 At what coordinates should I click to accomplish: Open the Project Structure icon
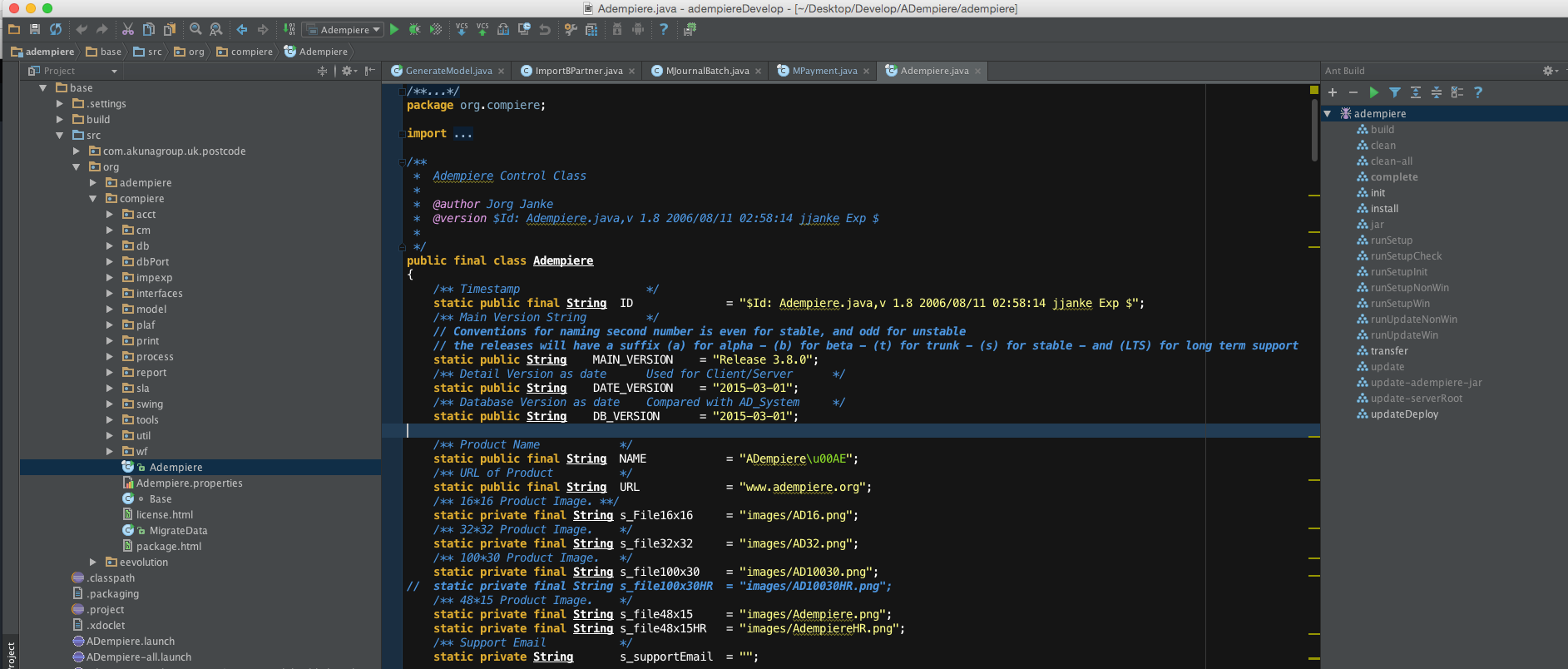[591, 29]
